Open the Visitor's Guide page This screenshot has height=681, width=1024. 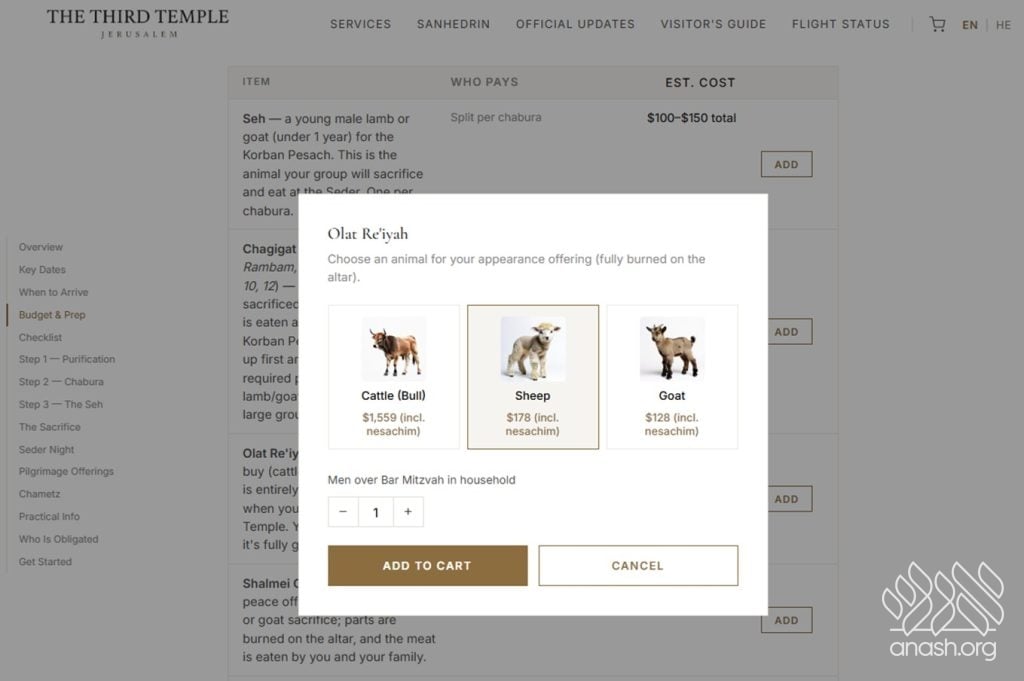pyautogui.click(x=713, y=24)
